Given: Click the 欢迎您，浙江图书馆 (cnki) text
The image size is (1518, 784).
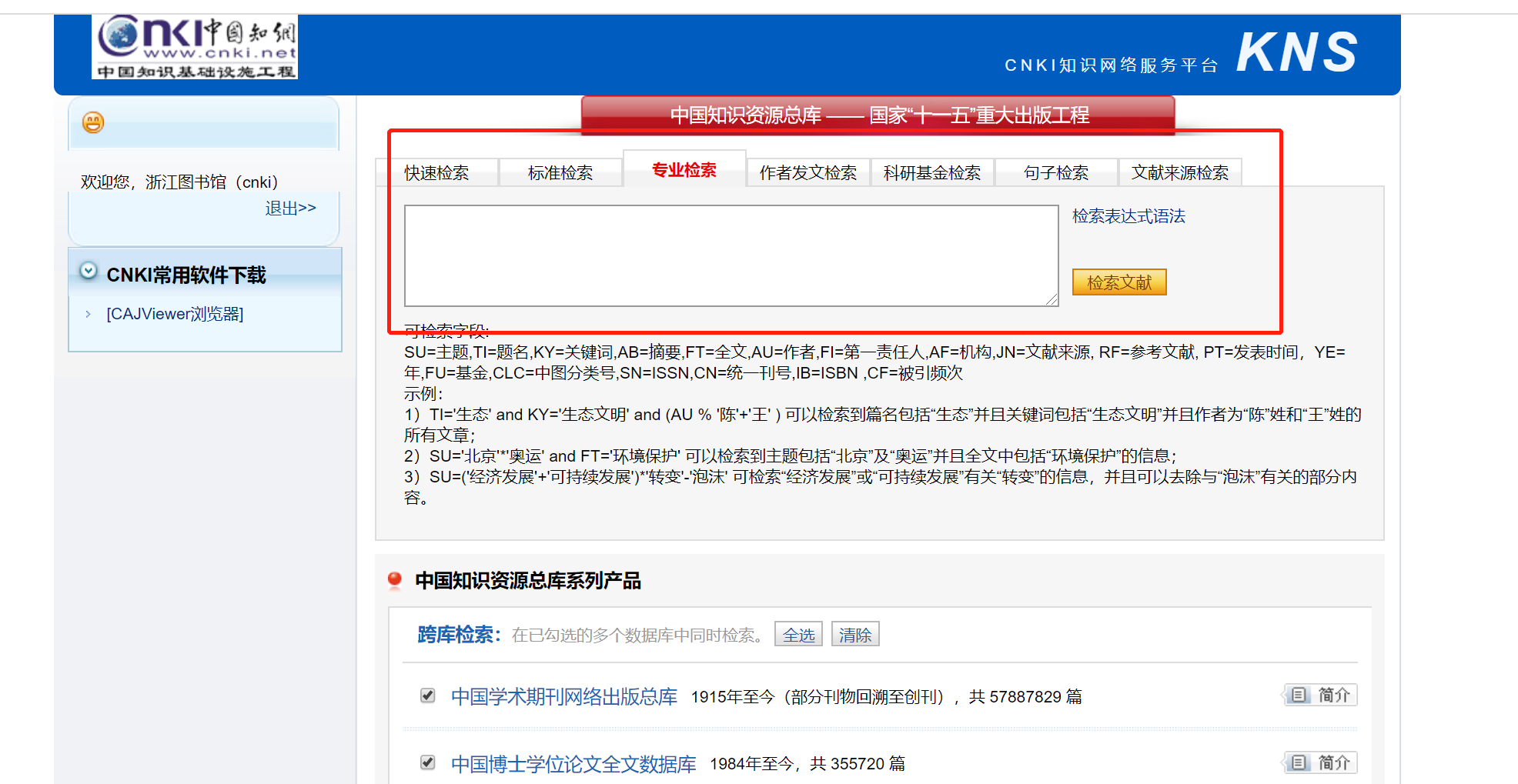Looking at the screenshot, I should 179,182.
